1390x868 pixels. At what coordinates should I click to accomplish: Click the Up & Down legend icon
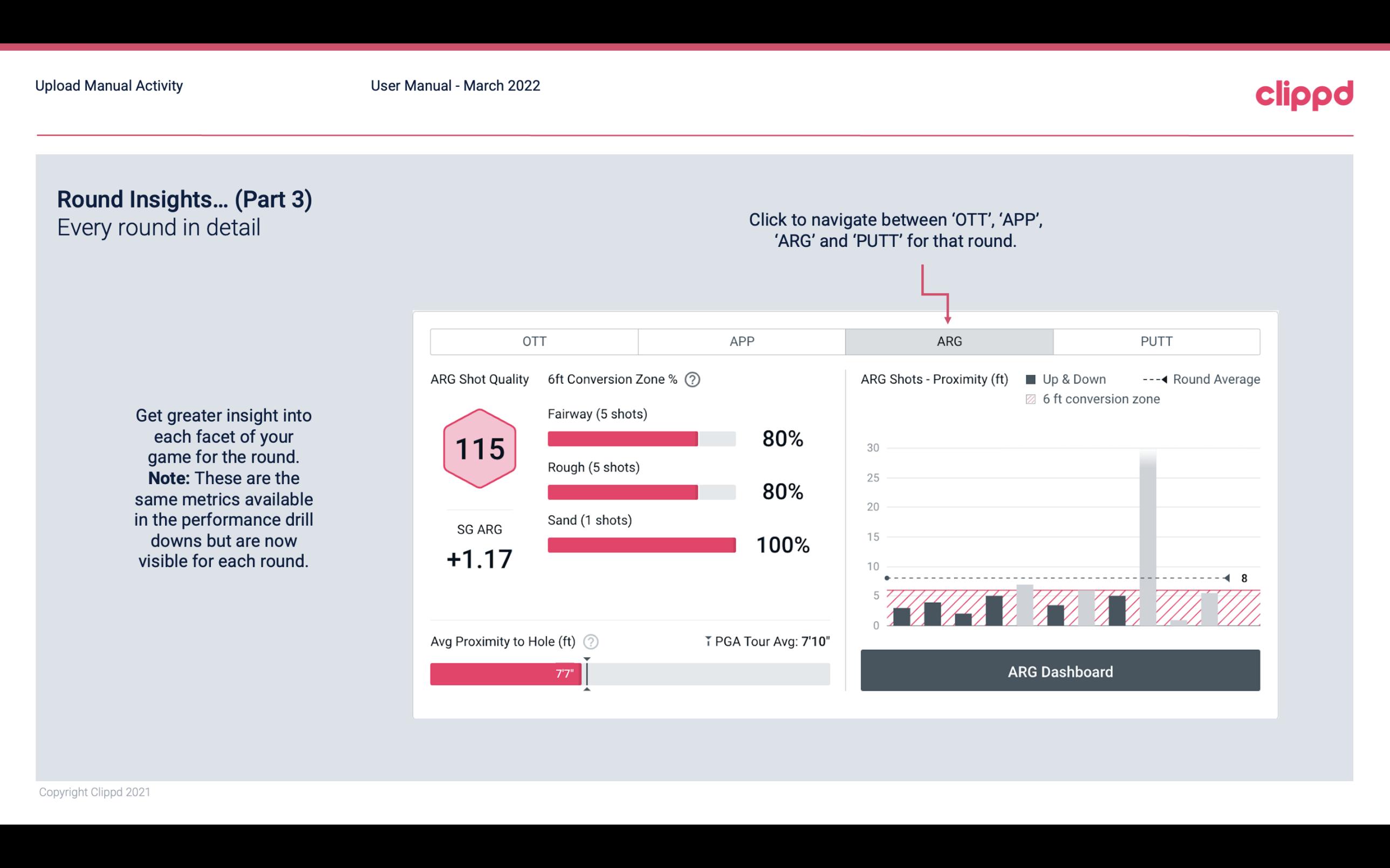[1034, 379]
